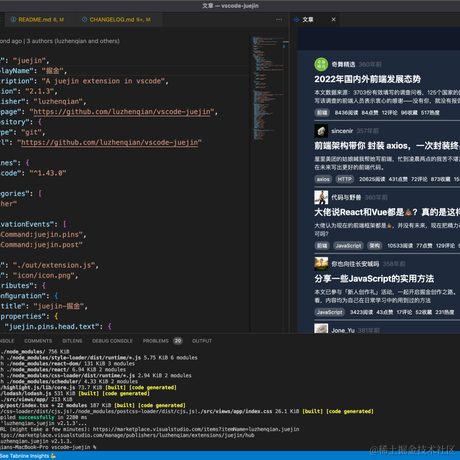Open article 2022年国内外前端发展态势
Image resolution: width=460 pixels, height=460 pixels.
(x=367, y=79)
